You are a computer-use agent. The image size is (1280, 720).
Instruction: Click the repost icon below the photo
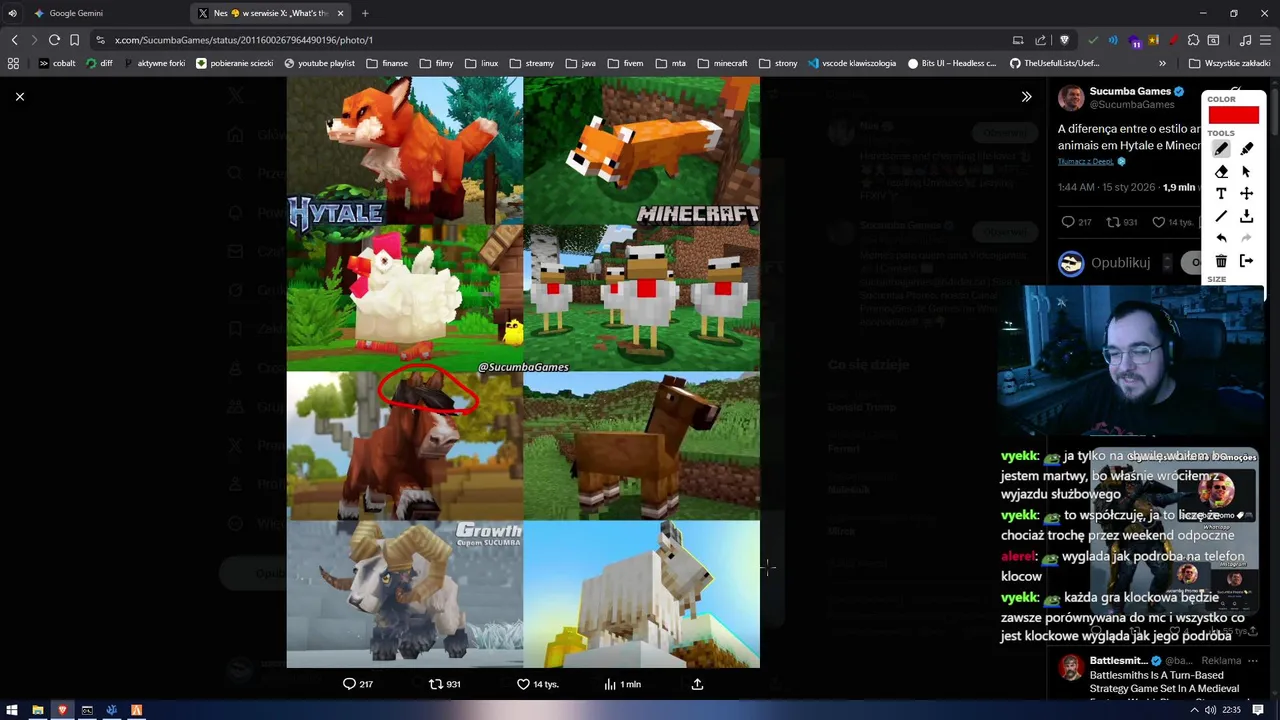tap(435, 684)
